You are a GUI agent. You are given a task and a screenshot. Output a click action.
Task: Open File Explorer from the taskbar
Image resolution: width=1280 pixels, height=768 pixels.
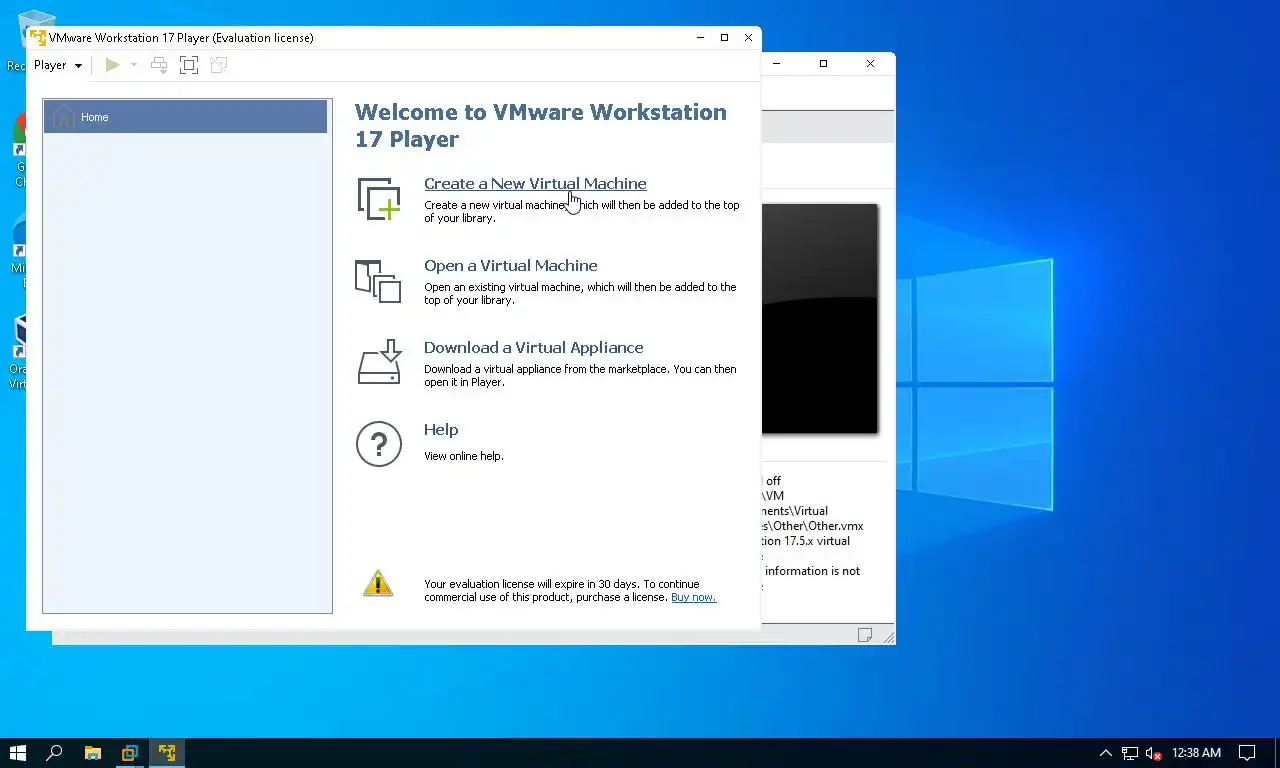tap(92, 753)
